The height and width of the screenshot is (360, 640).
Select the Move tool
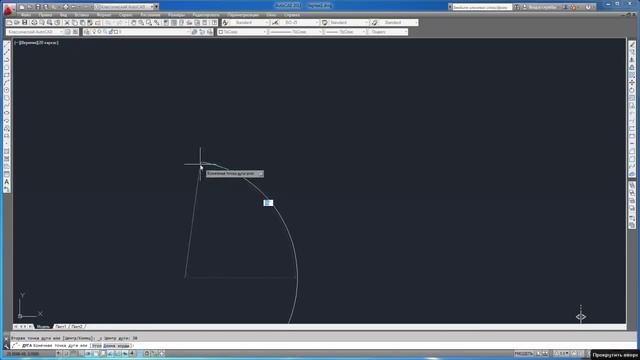632,83
